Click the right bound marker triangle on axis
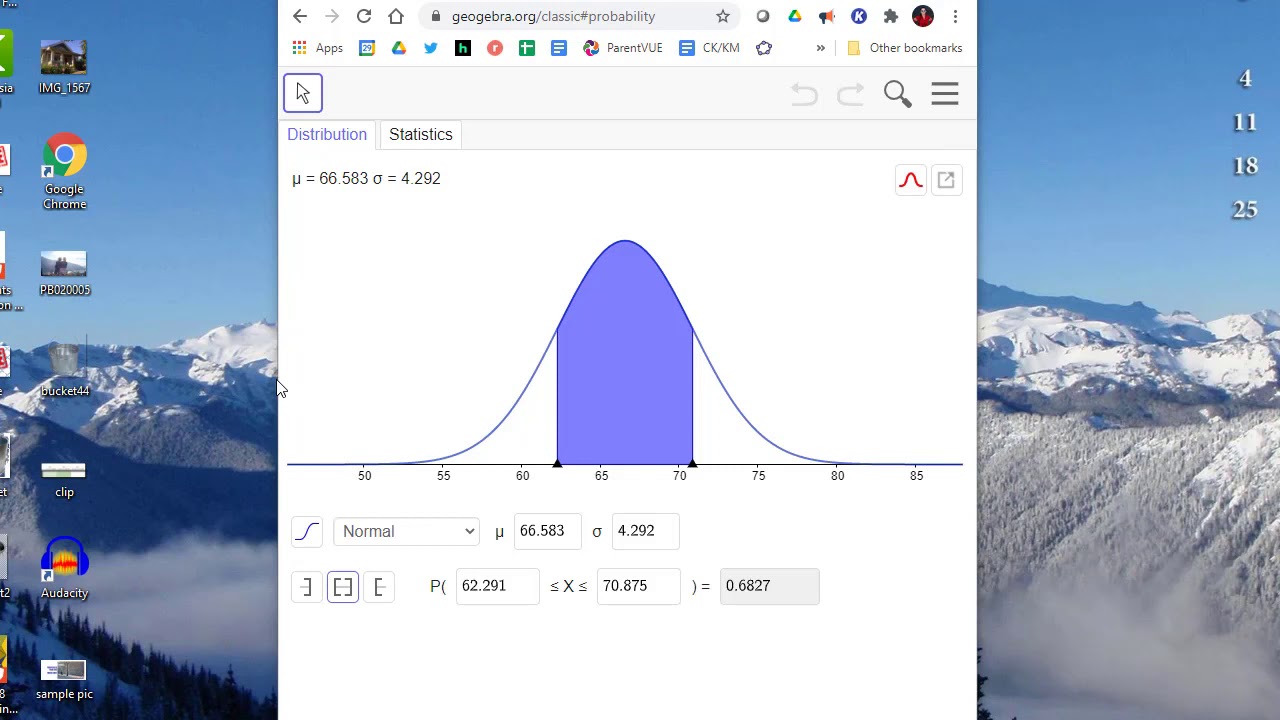Viewport: 1280px width, 720px height. click(x=692, y=463)
